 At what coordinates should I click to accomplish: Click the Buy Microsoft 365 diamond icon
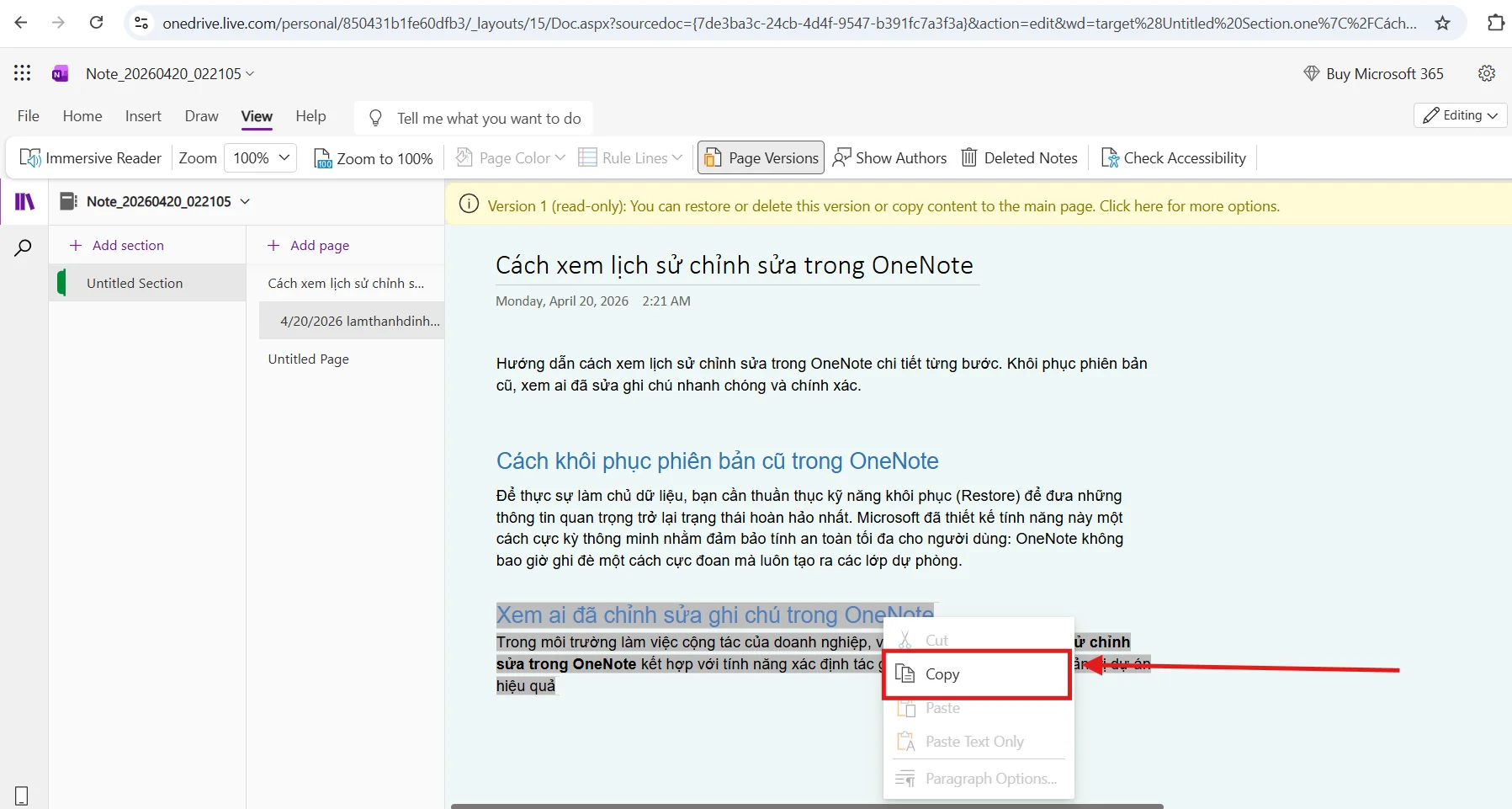pyautogui.click(x=1311, y=73)
